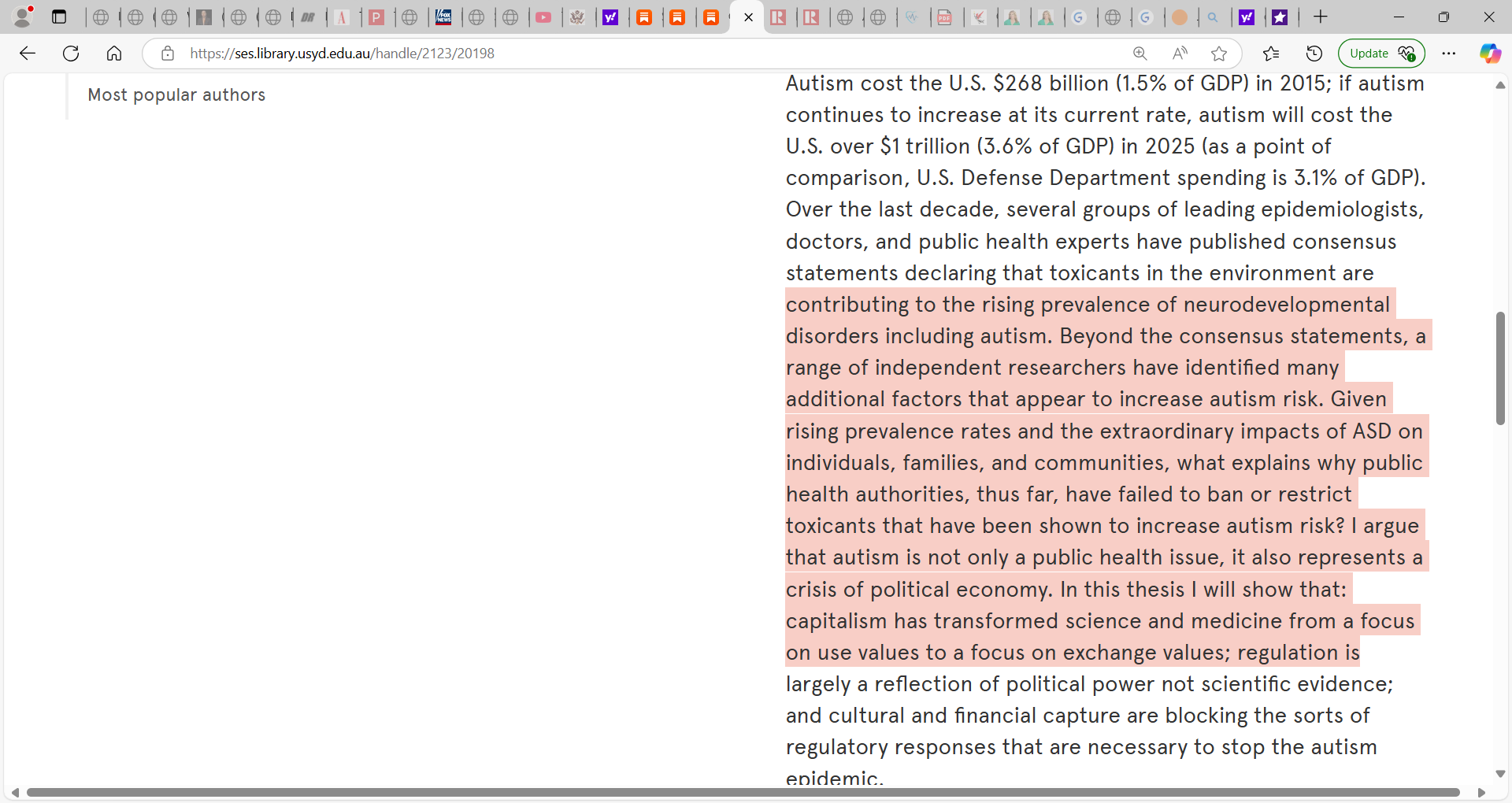Switch to the second Yahoo tab
Screen dimensions: 1512x803
tap(1247, 17)
